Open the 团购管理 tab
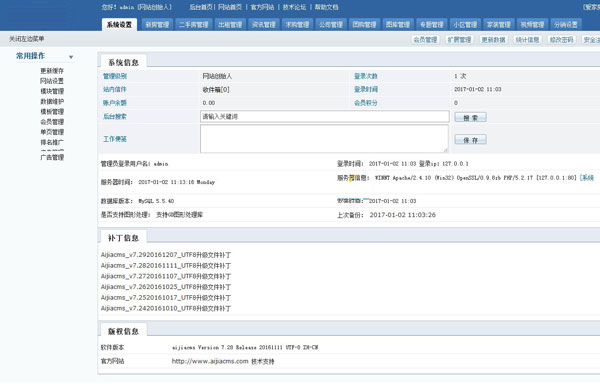 point(364,24)
